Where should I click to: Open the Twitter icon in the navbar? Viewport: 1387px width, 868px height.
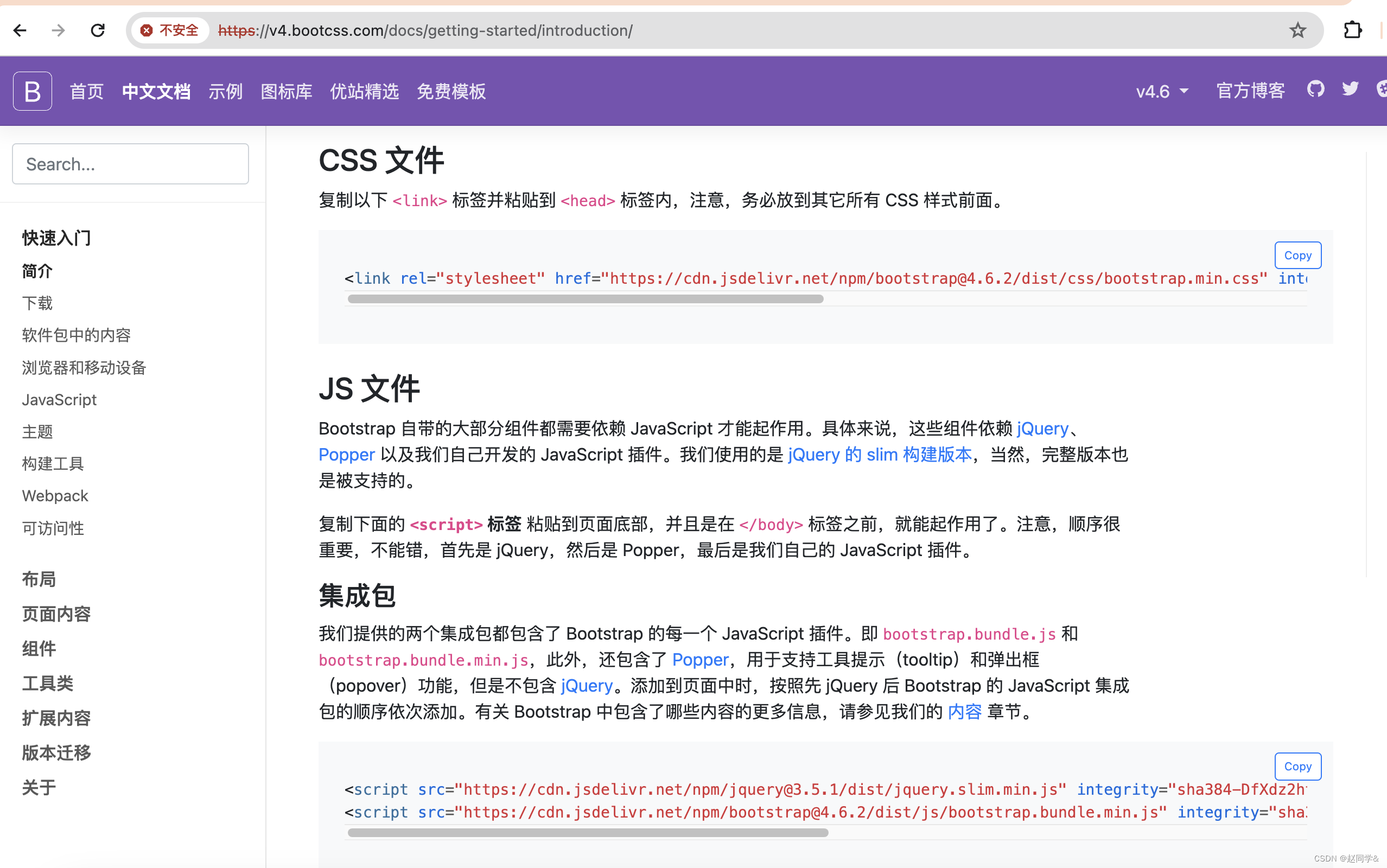(x=1350, y=90)
